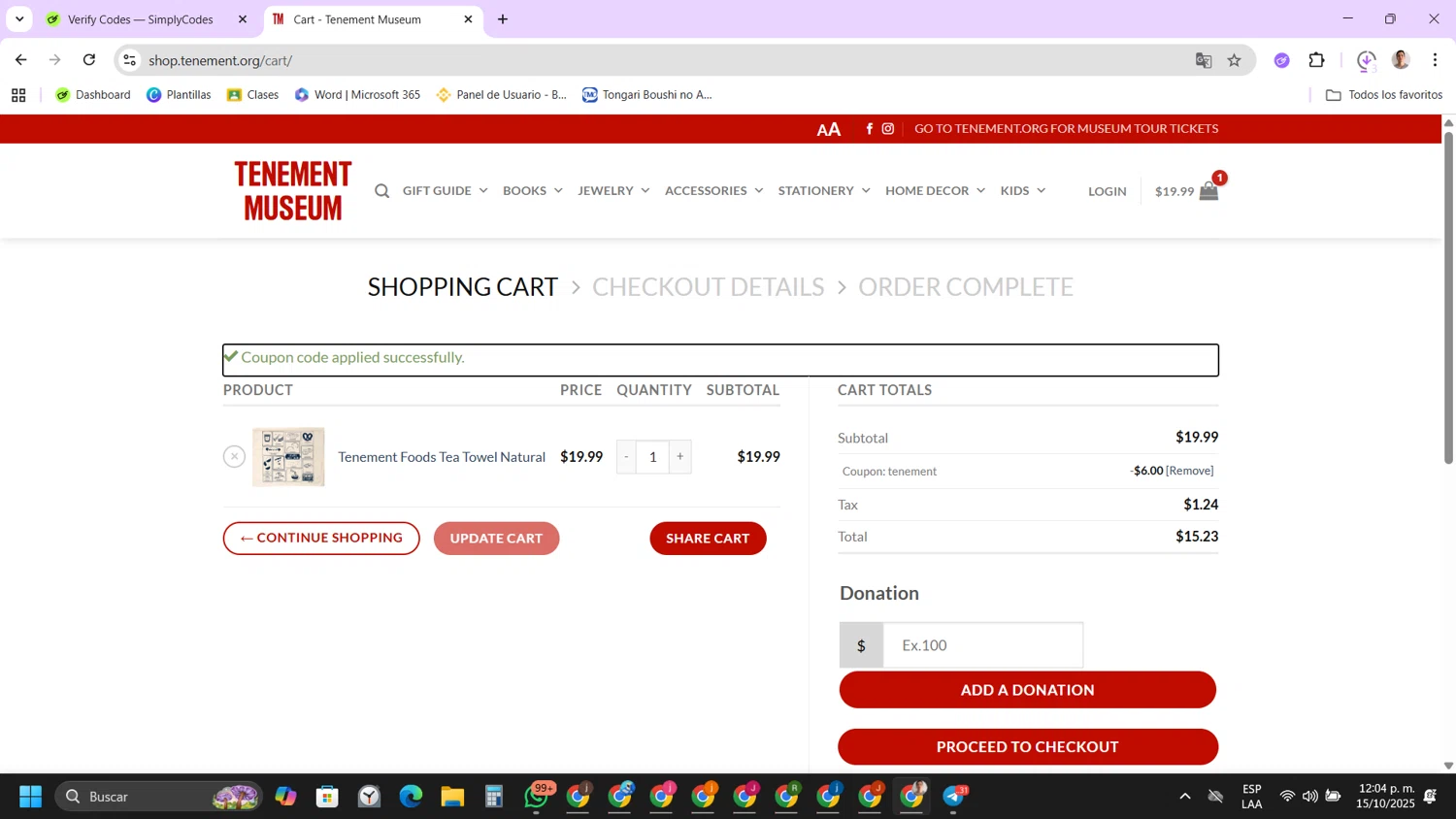The width and height of the screenshot is (1456, 819).
Task: Click ADD A DONATION button
Action: click(x=1027, y=690)
